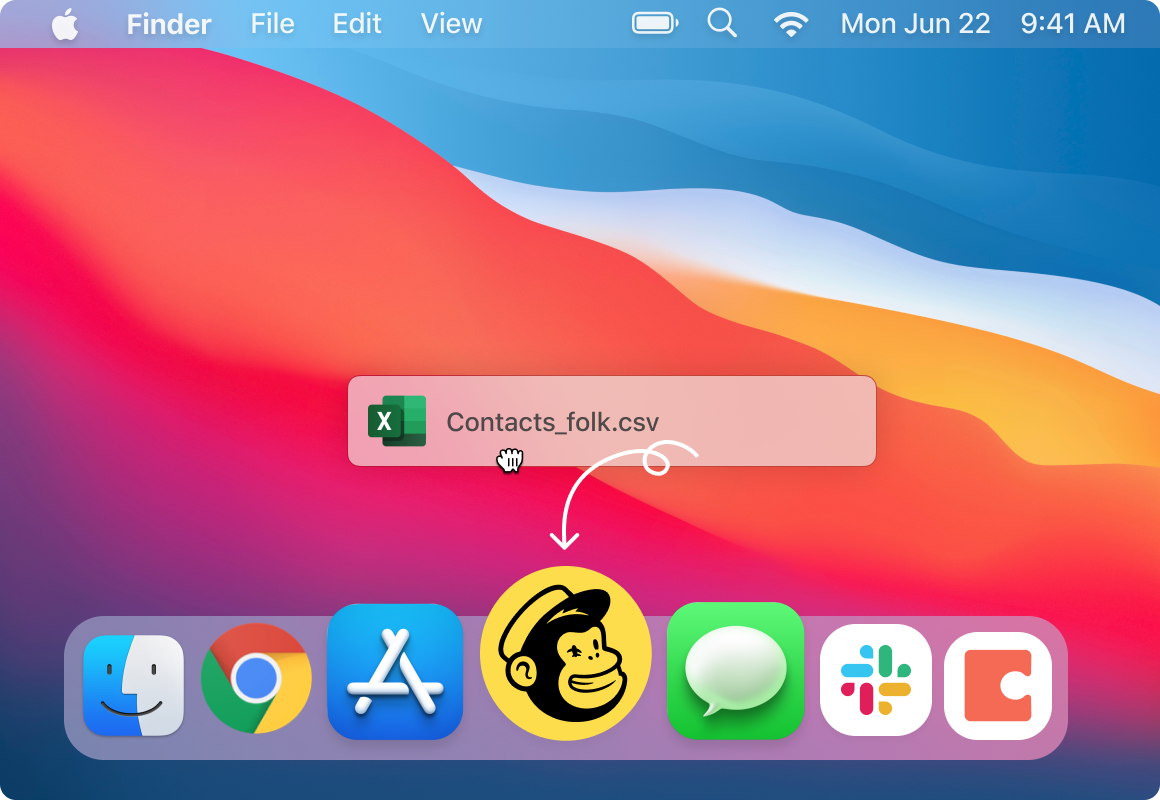
Task: Click the 9:41 AM clock
Action: coord(1073,24)
